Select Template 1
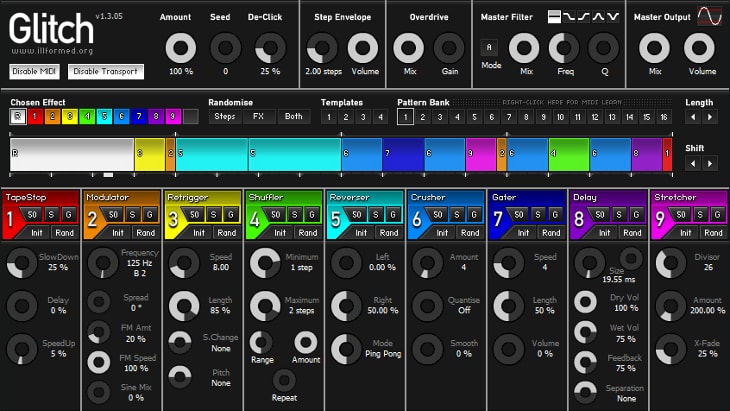The height and width of the screenshot is (411, 730). [x=329, y=117]
